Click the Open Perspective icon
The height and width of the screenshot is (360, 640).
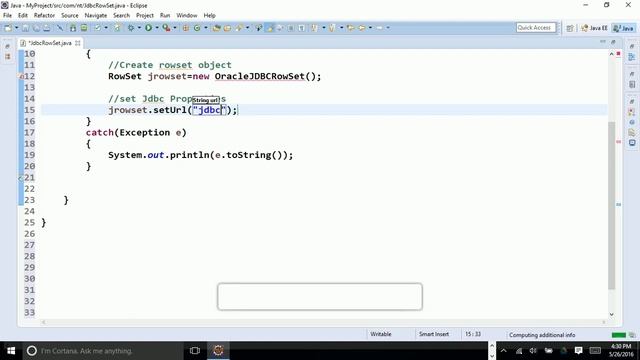(570, 28)
